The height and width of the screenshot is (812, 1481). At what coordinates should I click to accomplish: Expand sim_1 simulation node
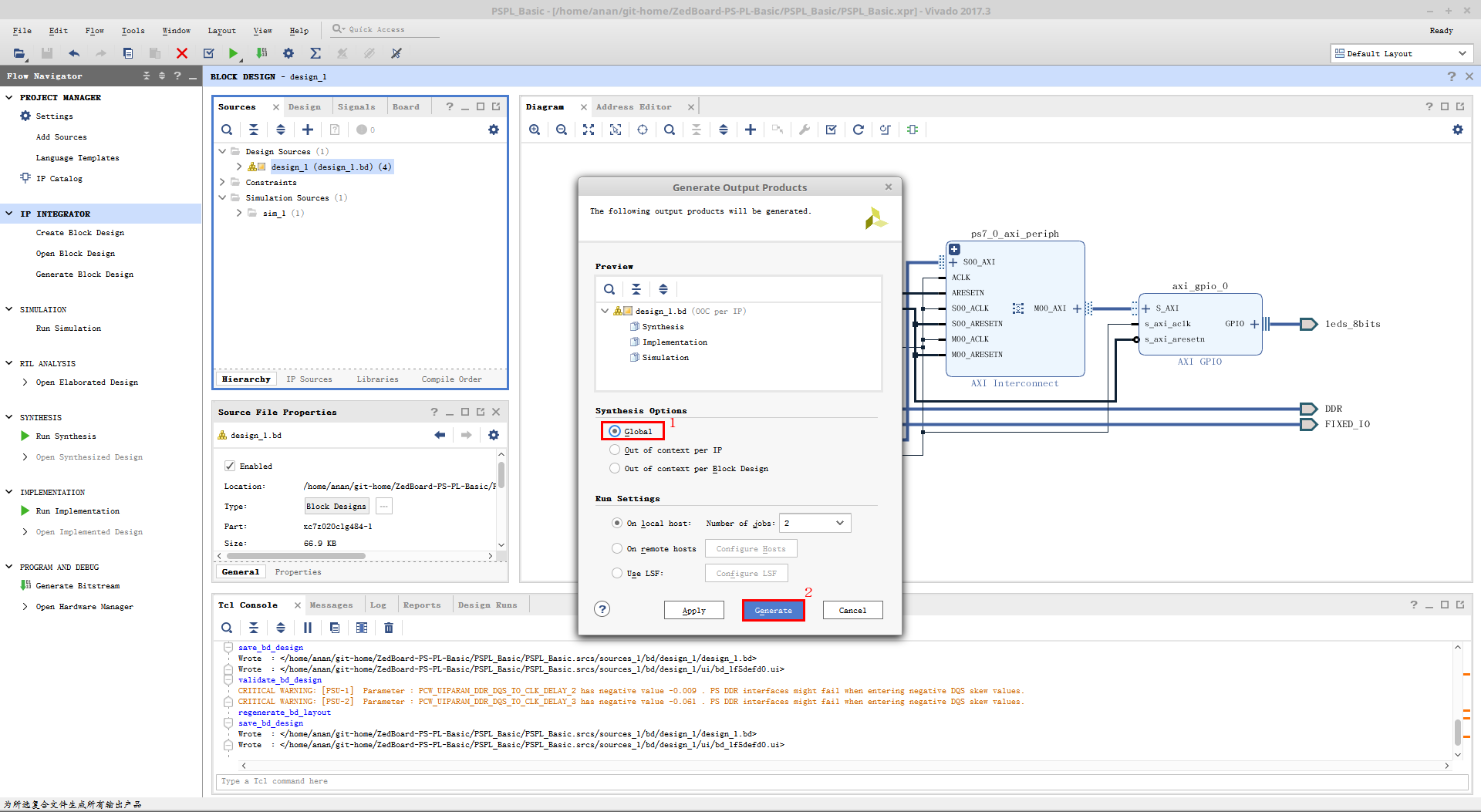coord(239,213)
